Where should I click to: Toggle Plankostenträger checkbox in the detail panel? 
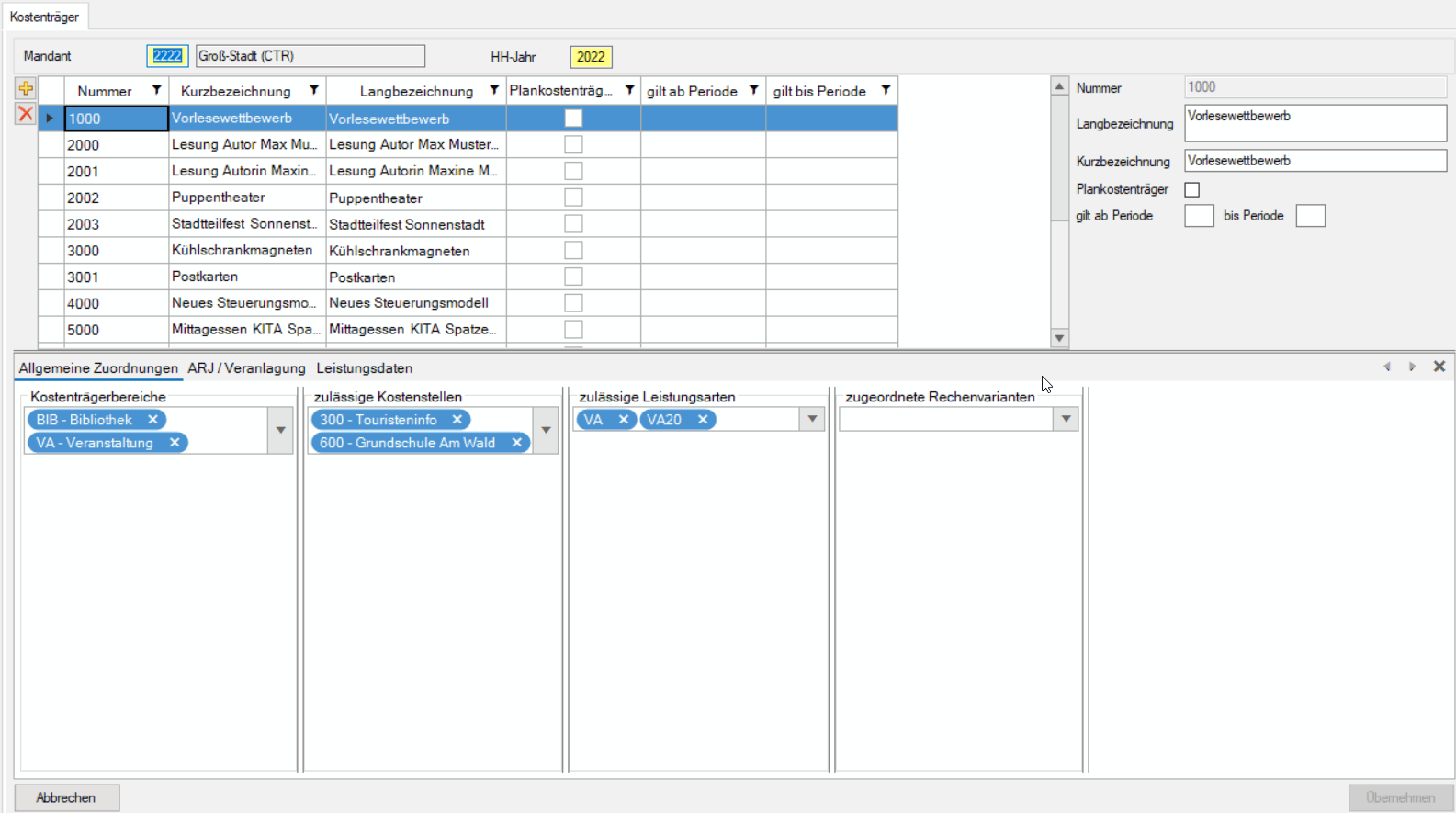coord(1192,189)
